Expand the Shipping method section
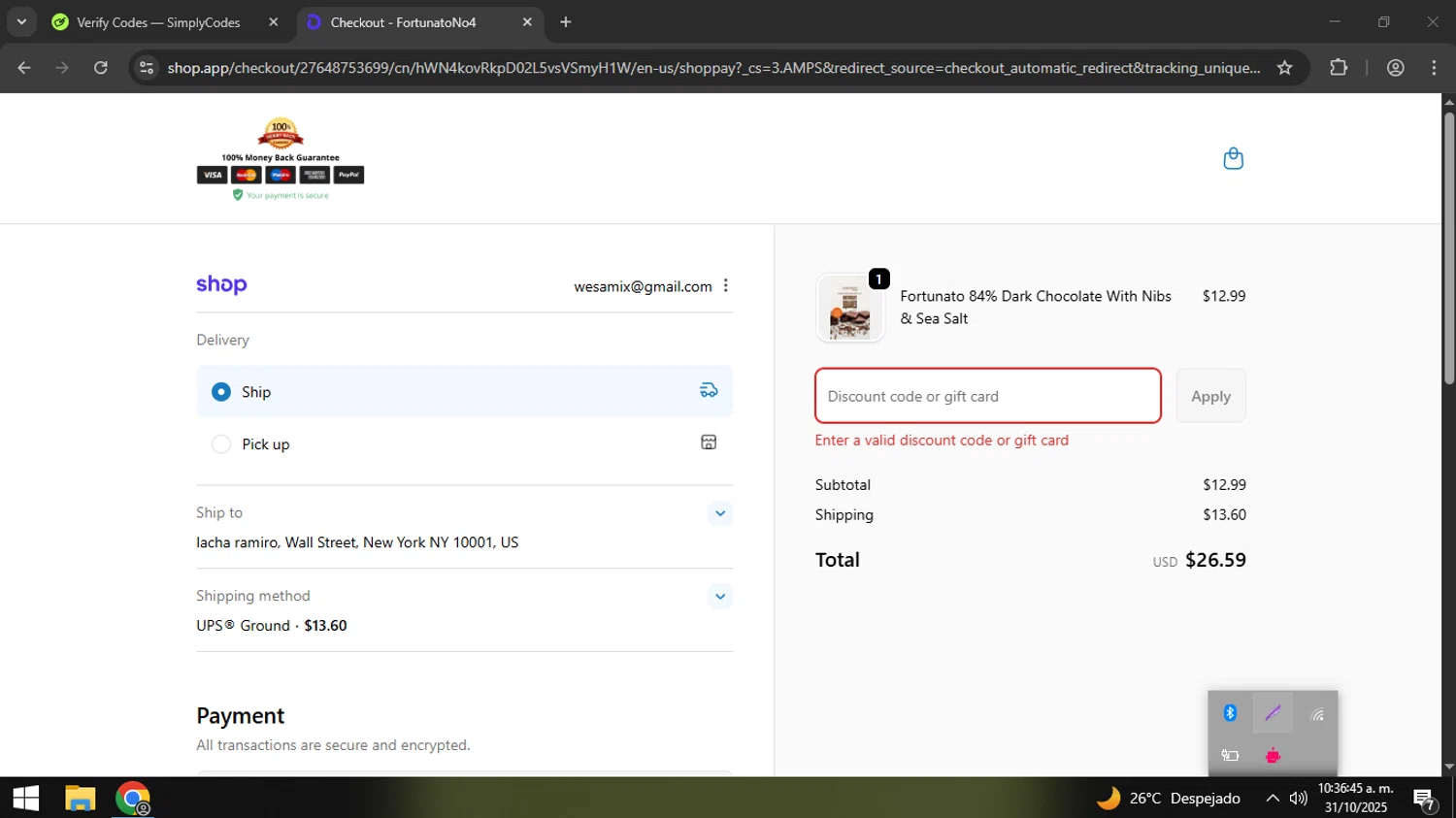 point(719,596)
